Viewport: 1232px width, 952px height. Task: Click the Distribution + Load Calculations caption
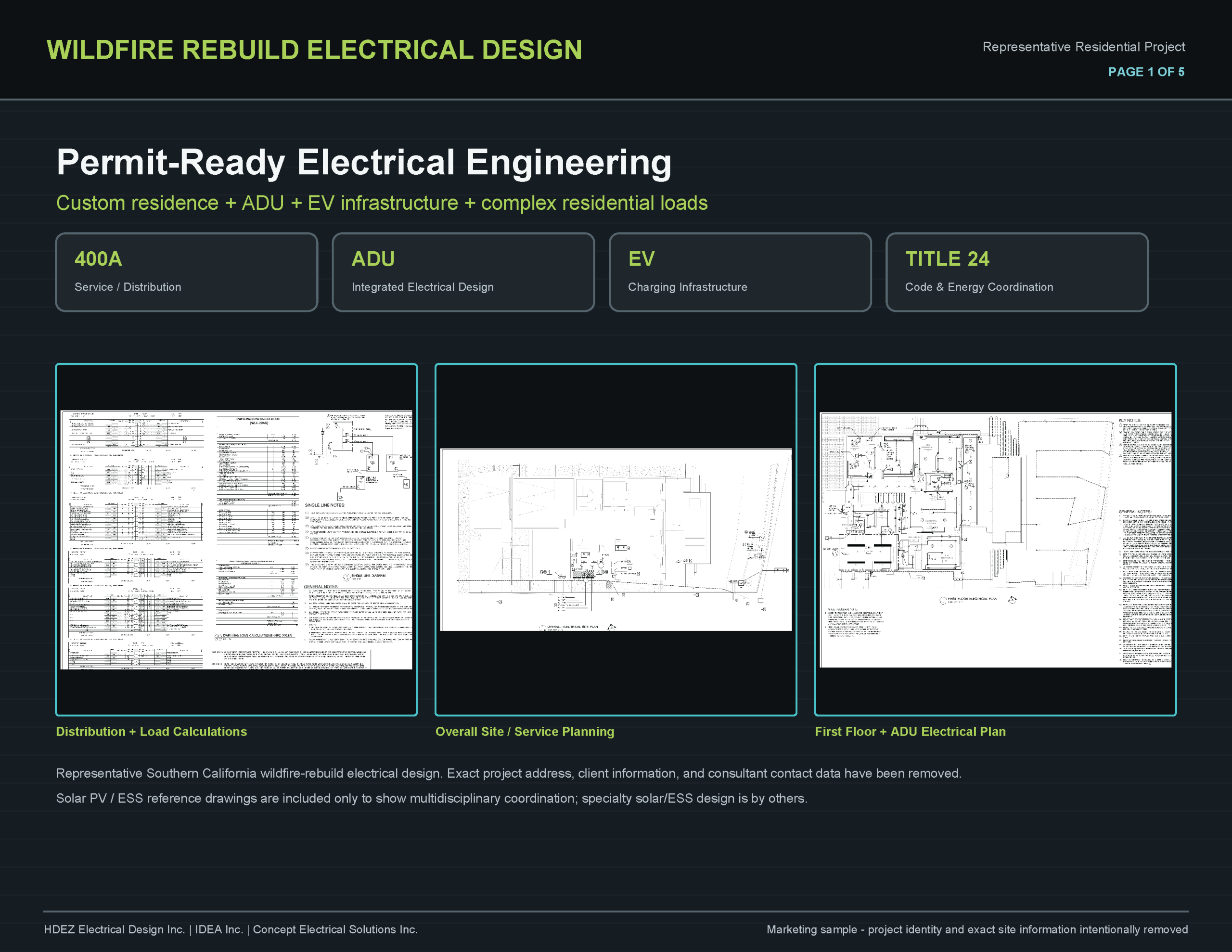(x=151, y=732)
